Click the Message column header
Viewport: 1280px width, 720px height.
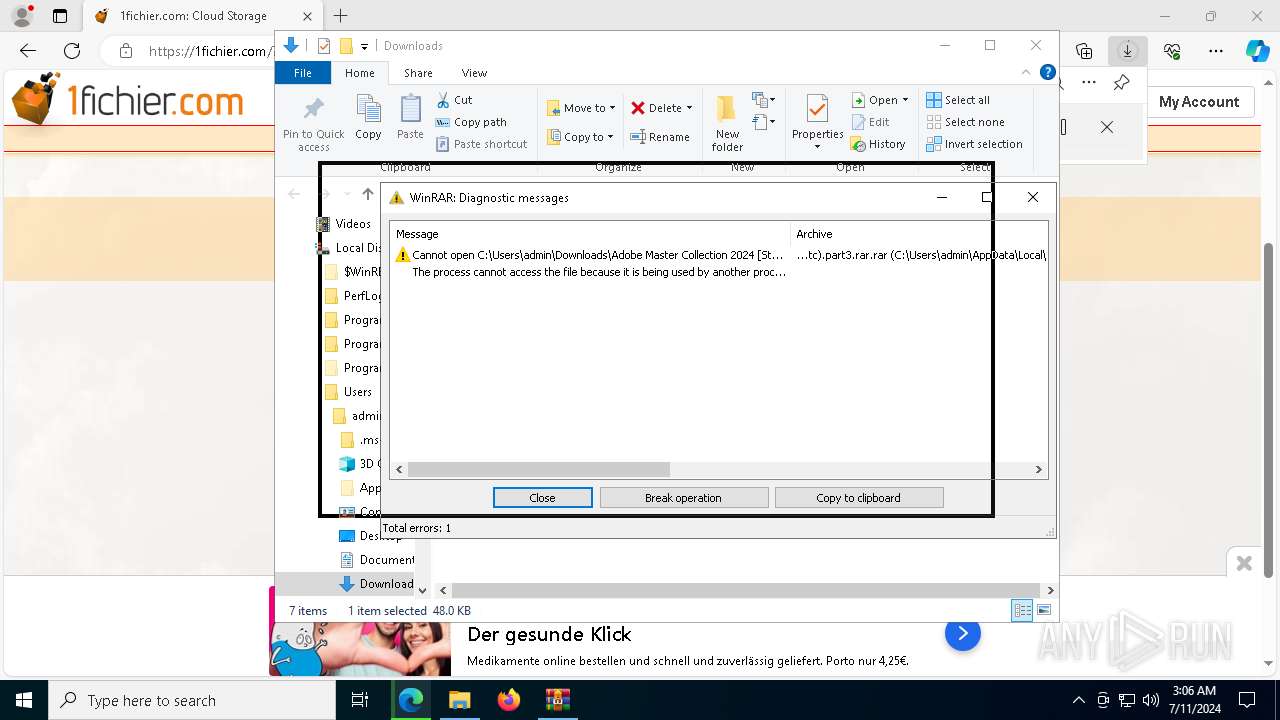tap(590, 234)
